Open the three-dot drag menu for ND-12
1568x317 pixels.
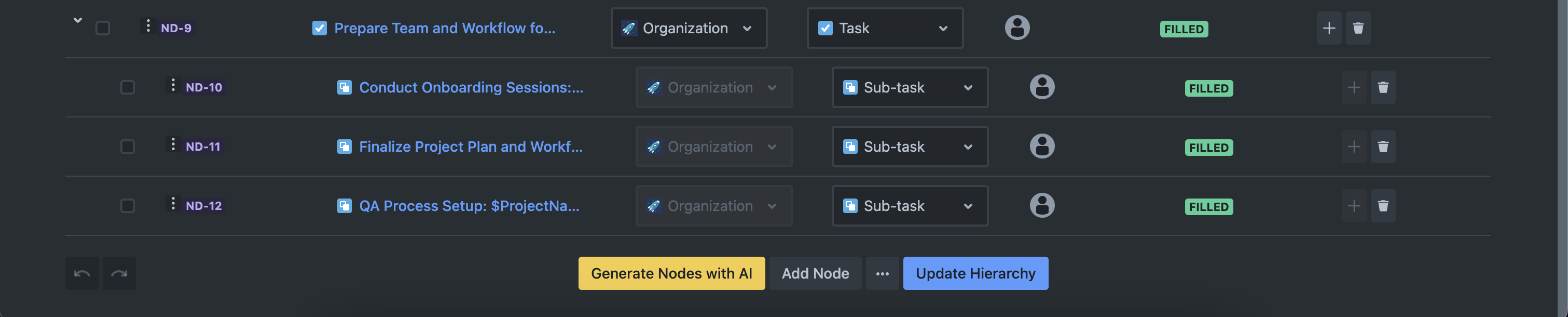(173, 204)
